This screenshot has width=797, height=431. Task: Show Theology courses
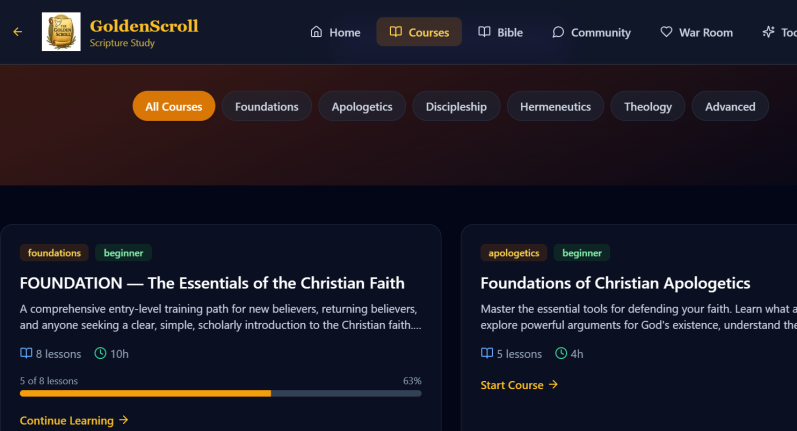click(x=648, y=106)
